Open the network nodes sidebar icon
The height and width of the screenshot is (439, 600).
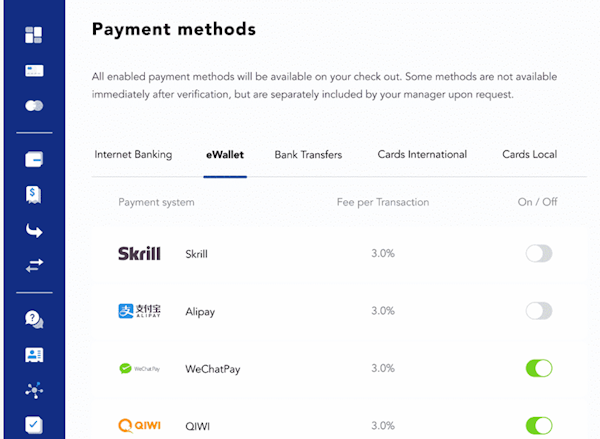click(33, 390)
